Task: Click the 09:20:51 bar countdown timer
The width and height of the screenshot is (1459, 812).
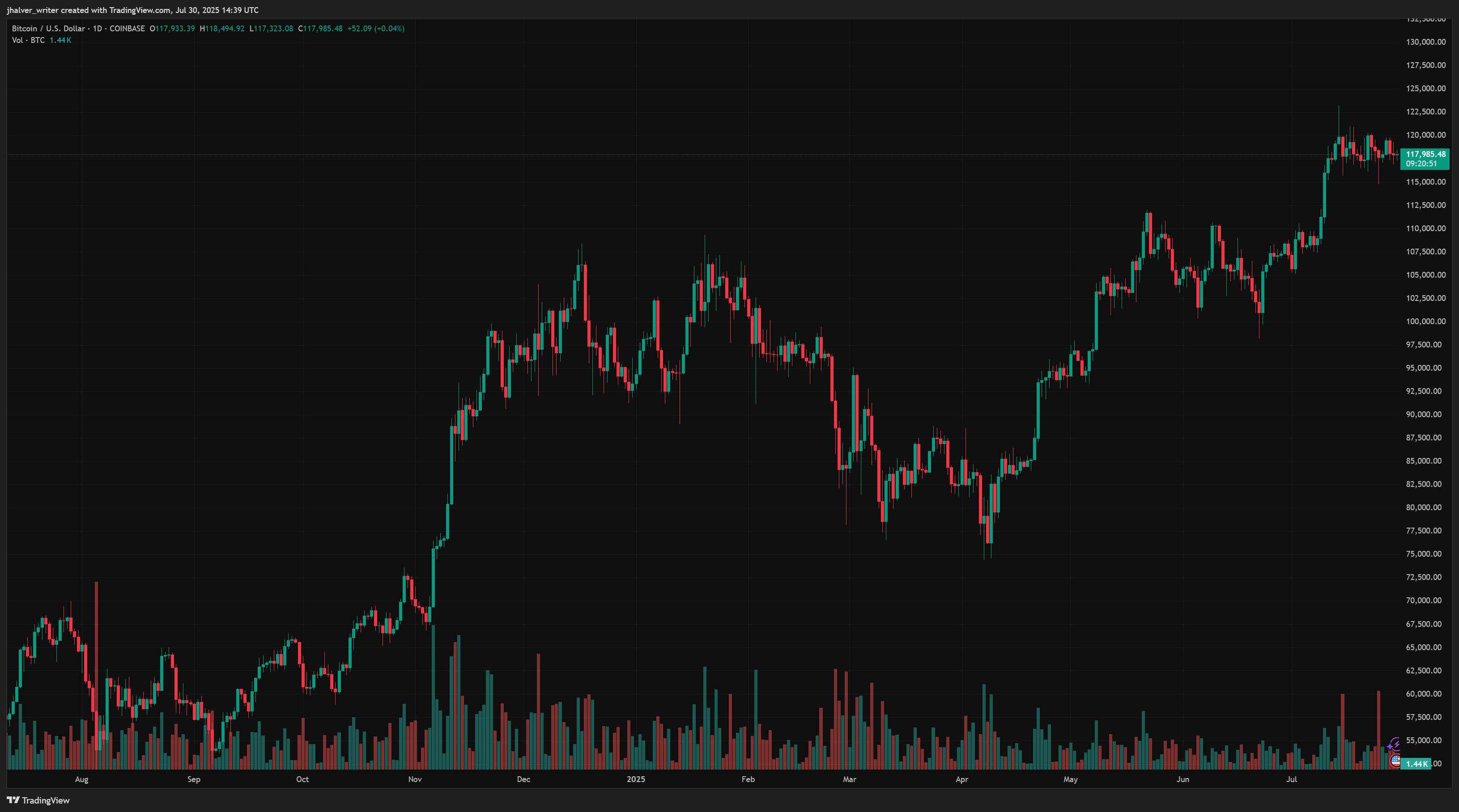Action: (1421, 164)
